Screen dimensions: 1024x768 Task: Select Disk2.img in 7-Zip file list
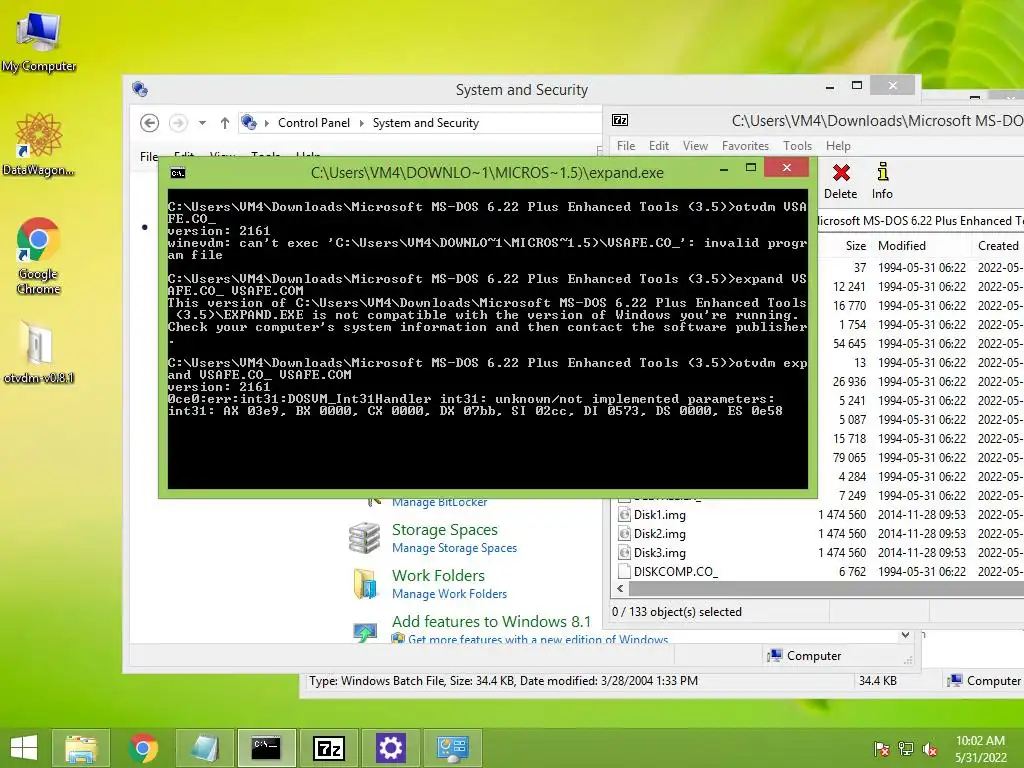click(660, 534)
